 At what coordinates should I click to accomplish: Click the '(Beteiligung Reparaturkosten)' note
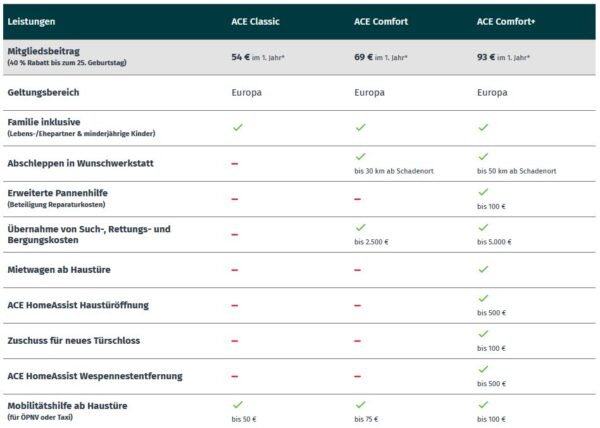56,205
